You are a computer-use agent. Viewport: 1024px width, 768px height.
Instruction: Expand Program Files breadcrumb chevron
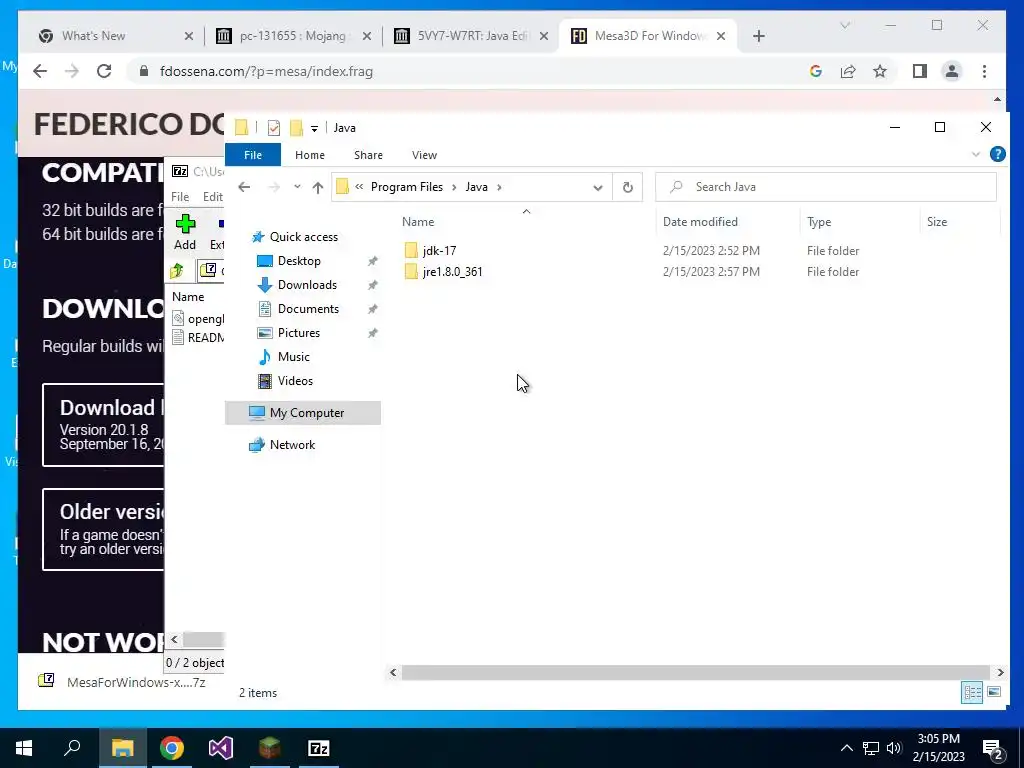click(454, 187)
